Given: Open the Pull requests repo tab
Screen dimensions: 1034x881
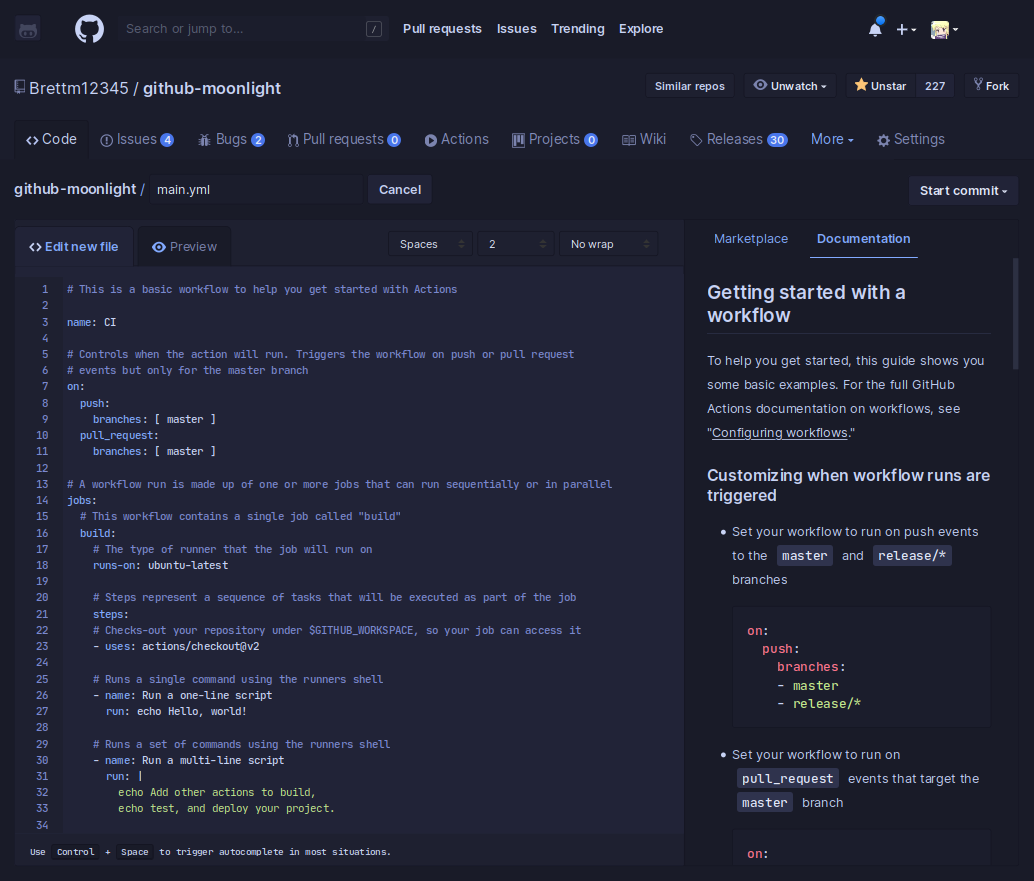Looking at the screenshot, I should 344,140.
